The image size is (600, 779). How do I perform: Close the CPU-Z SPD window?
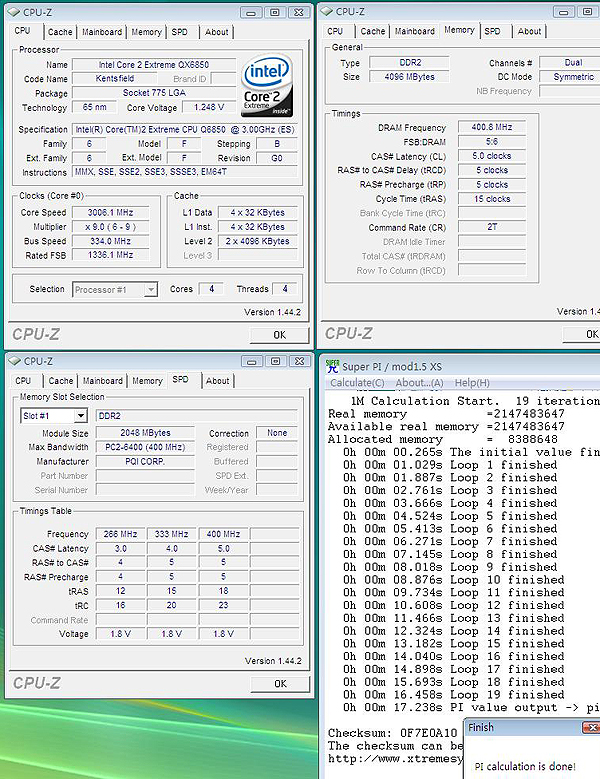point(299,362)
